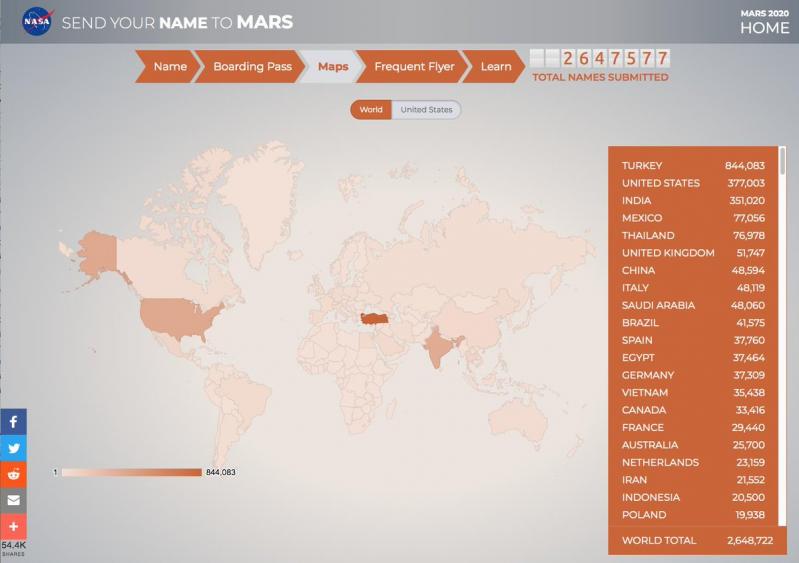Select Turkey row in country list
Screen dimensions: 799x563
(693, 166)
